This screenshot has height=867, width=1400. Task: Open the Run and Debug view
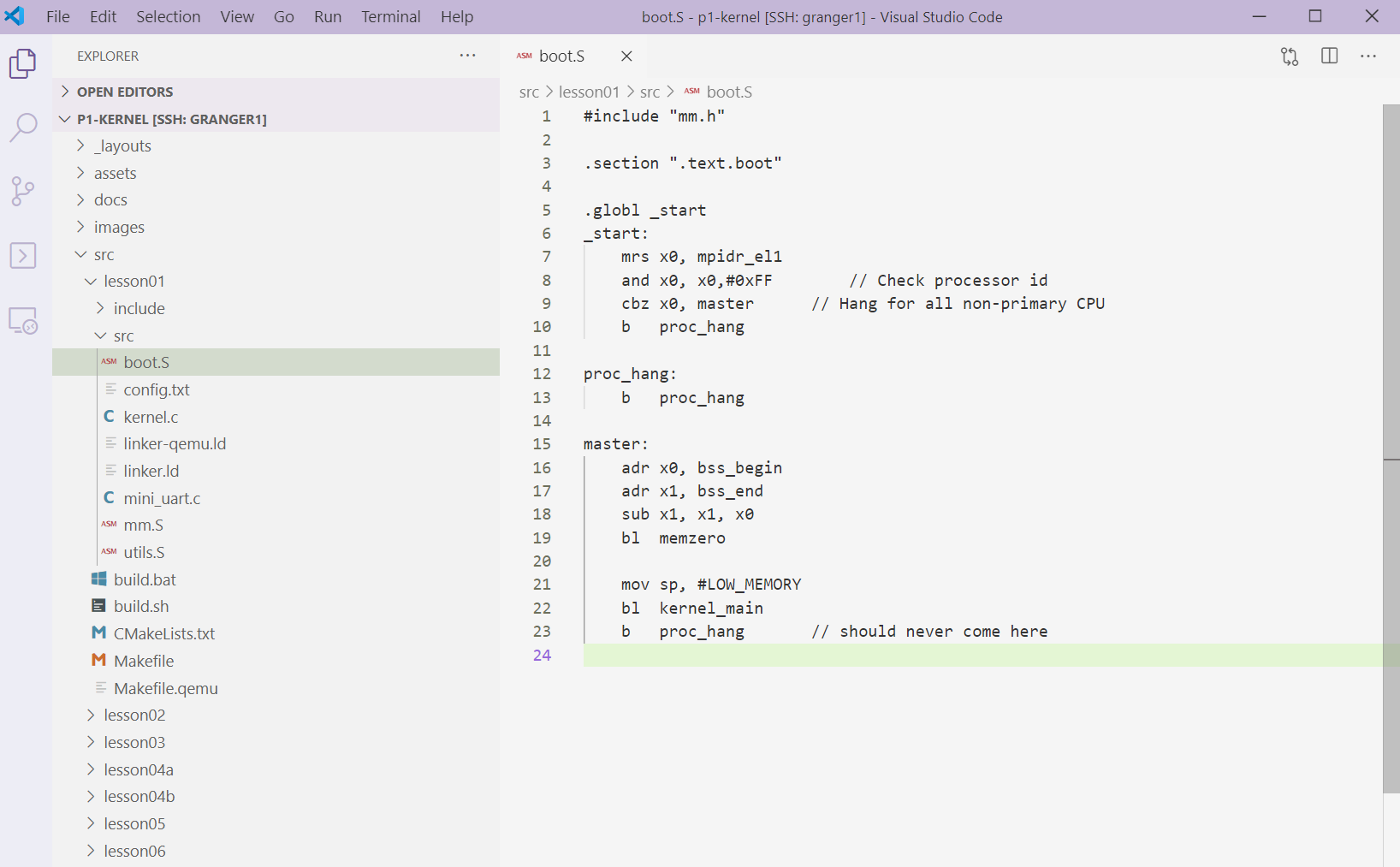[x=23, y=255]
